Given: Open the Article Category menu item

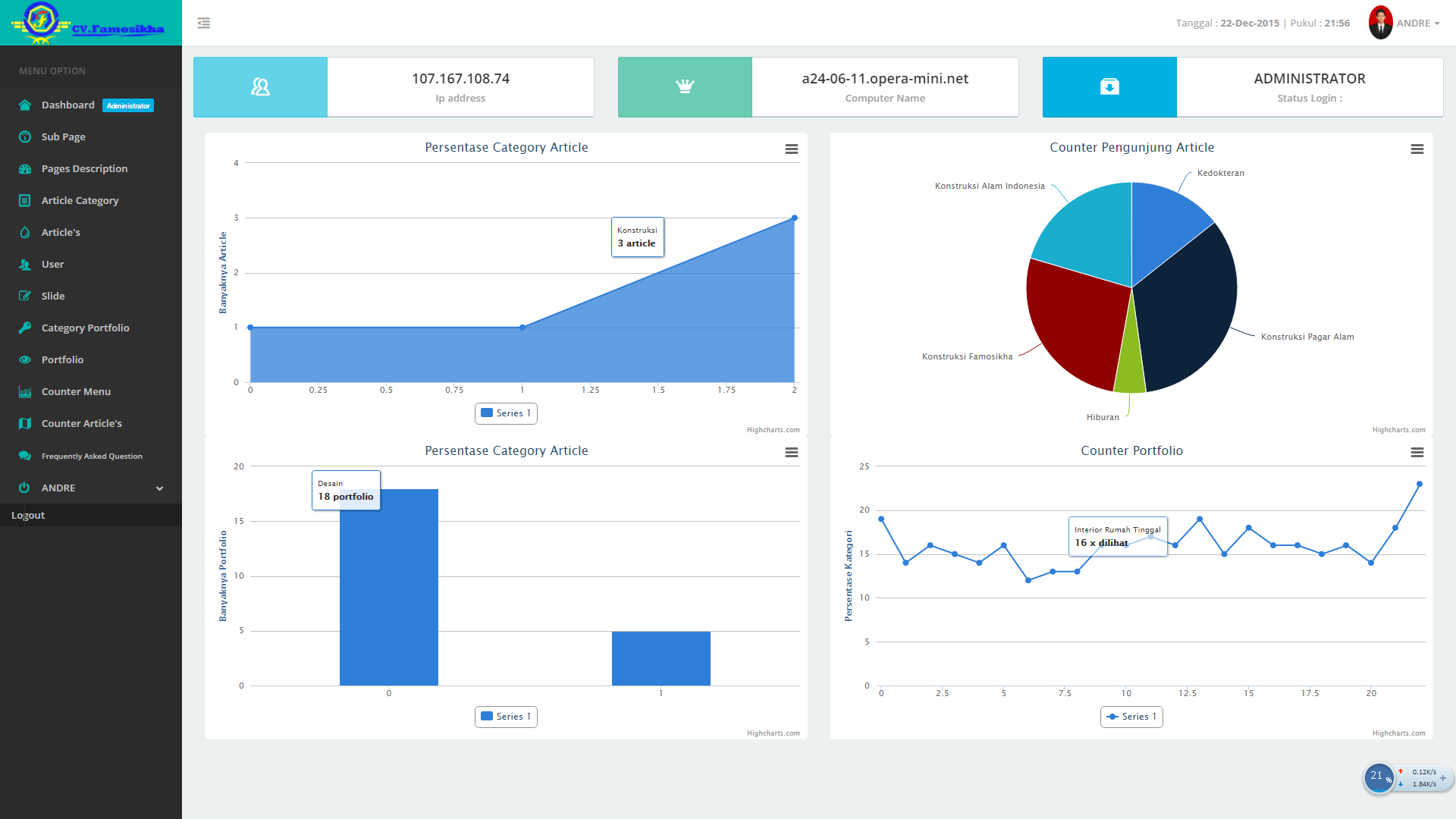Looking at the screenshot, I should click(80, 201).
